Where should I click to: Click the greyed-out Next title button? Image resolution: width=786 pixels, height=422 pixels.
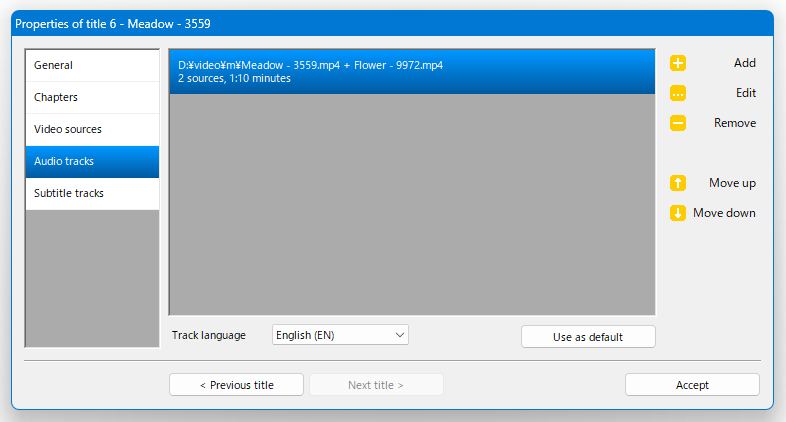[376, 385]
